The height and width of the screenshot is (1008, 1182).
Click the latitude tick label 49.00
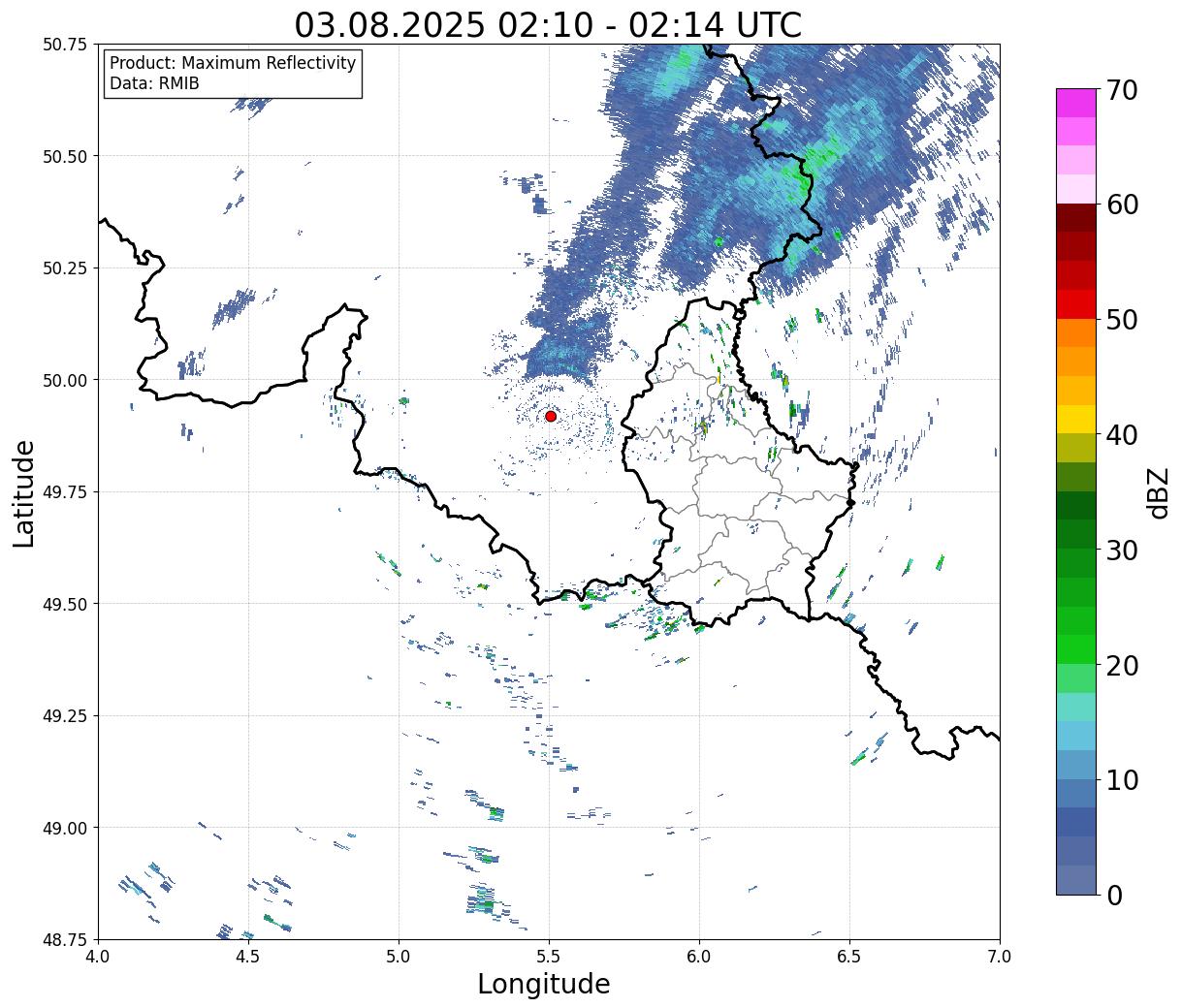point(65,828)
